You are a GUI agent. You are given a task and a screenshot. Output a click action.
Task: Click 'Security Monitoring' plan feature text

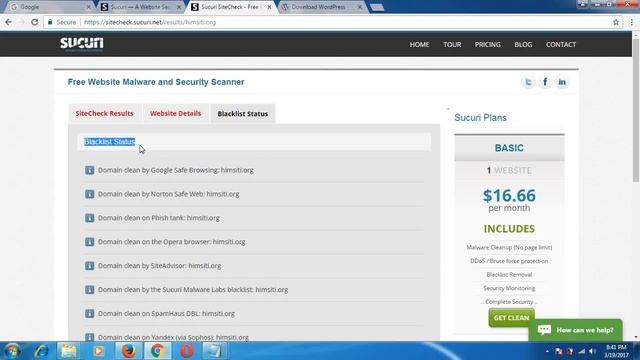click(x=509, y=288)
